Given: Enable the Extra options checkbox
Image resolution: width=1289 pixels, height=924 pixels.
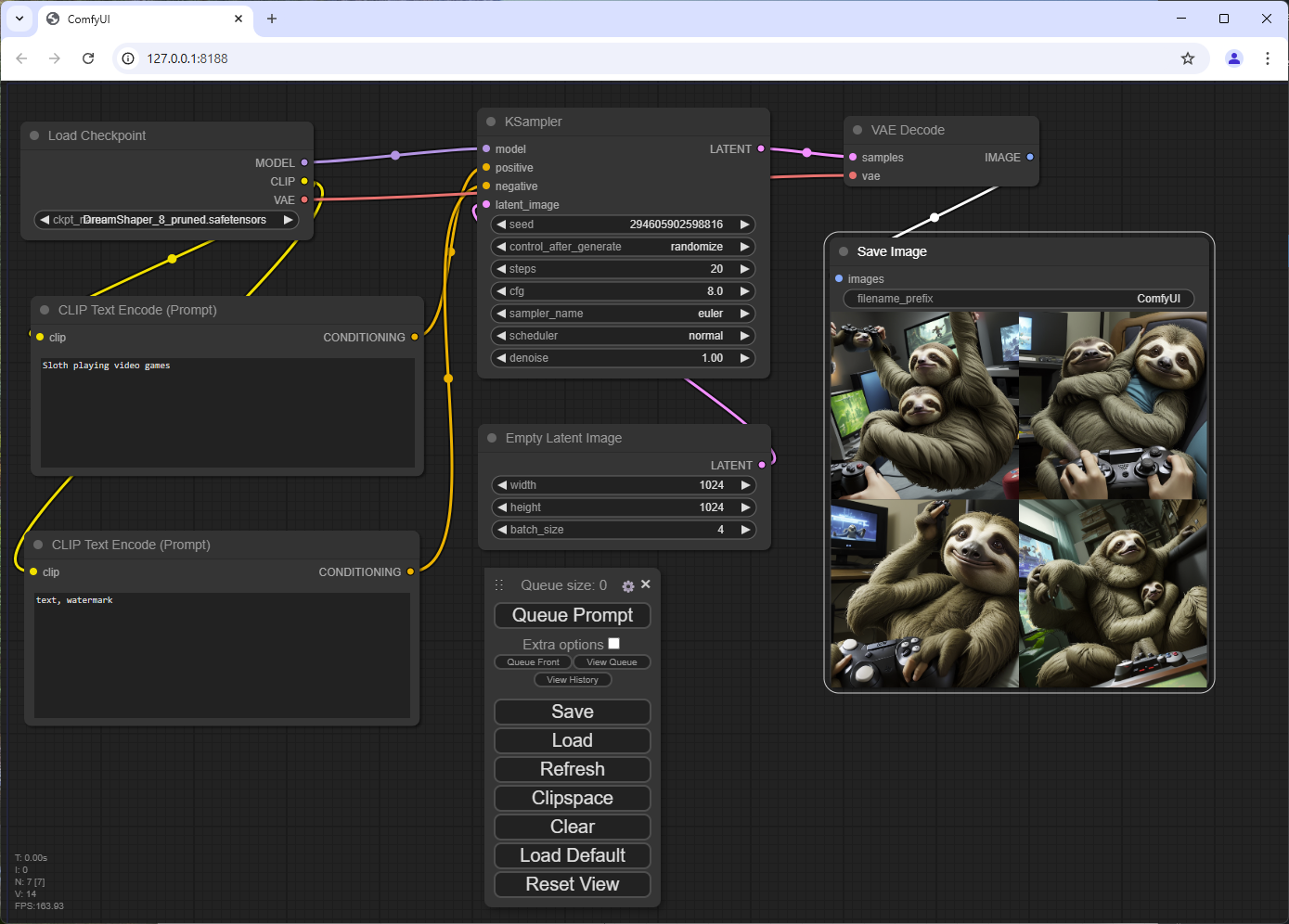Looking at the screenshot, I should pyautogui.click(x=613, y=643).
